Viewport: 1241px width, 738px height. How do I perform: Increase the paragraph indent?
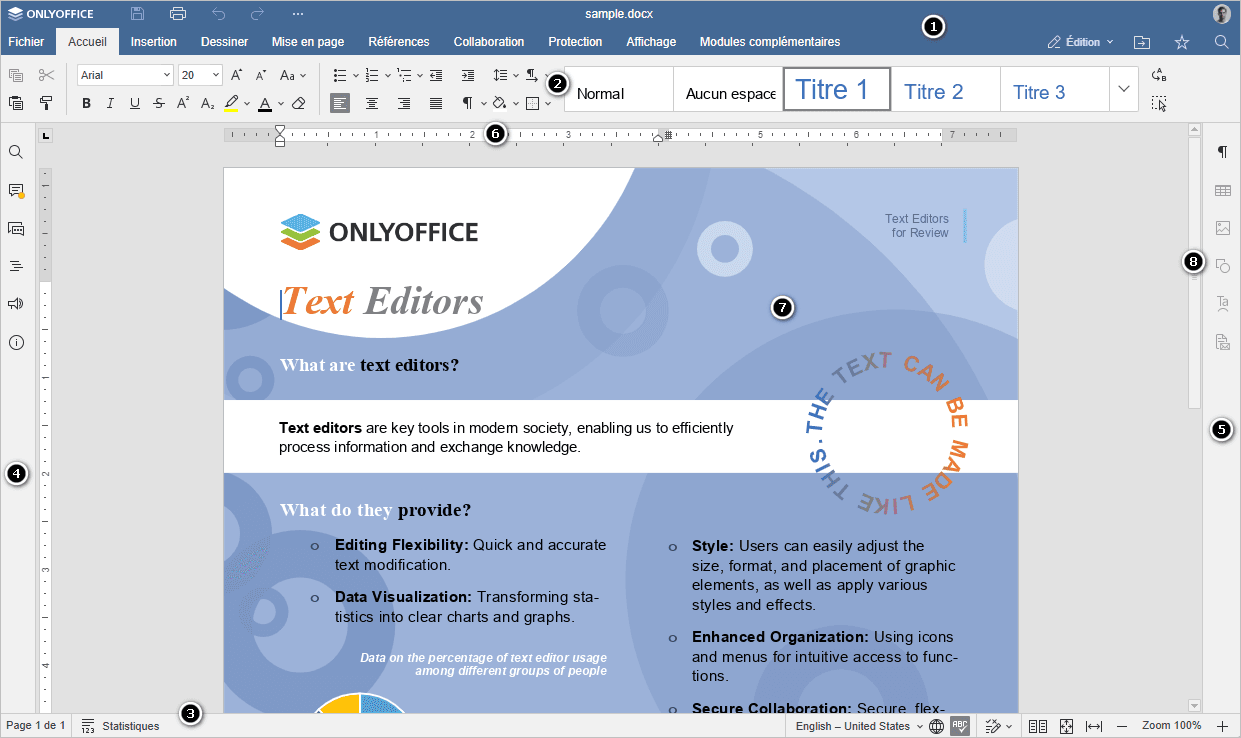pyautogui.click(x=468, y=75)
